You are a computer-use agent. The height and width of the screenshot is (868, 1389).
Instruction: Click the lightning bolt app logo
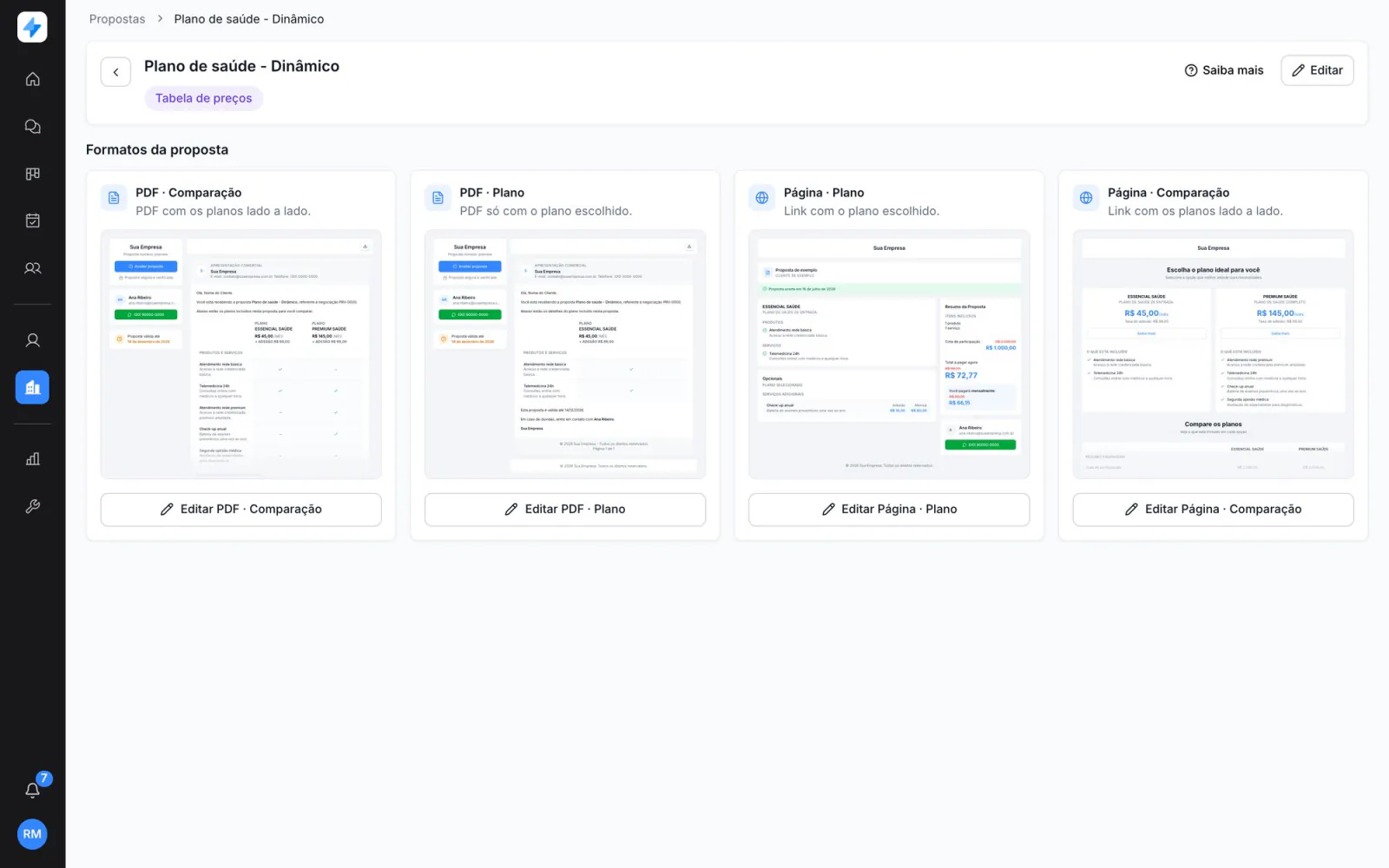(32, 27)
